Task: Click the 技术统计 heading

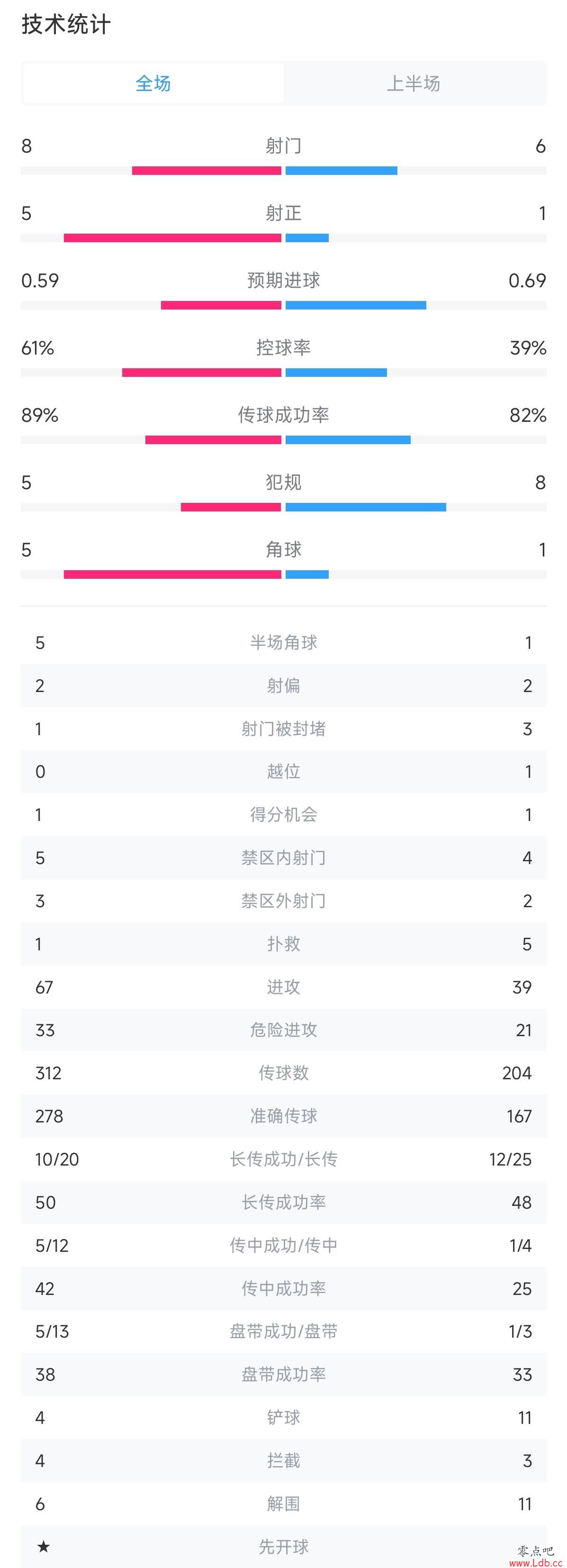Action: point(66,25)
